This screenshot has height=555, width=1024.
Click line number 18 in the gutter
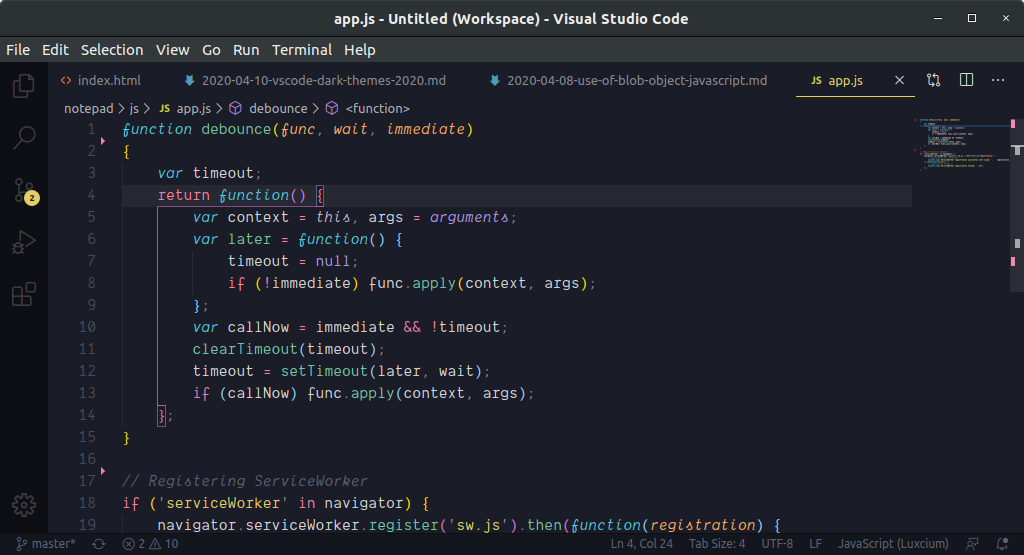click(87, 503)
